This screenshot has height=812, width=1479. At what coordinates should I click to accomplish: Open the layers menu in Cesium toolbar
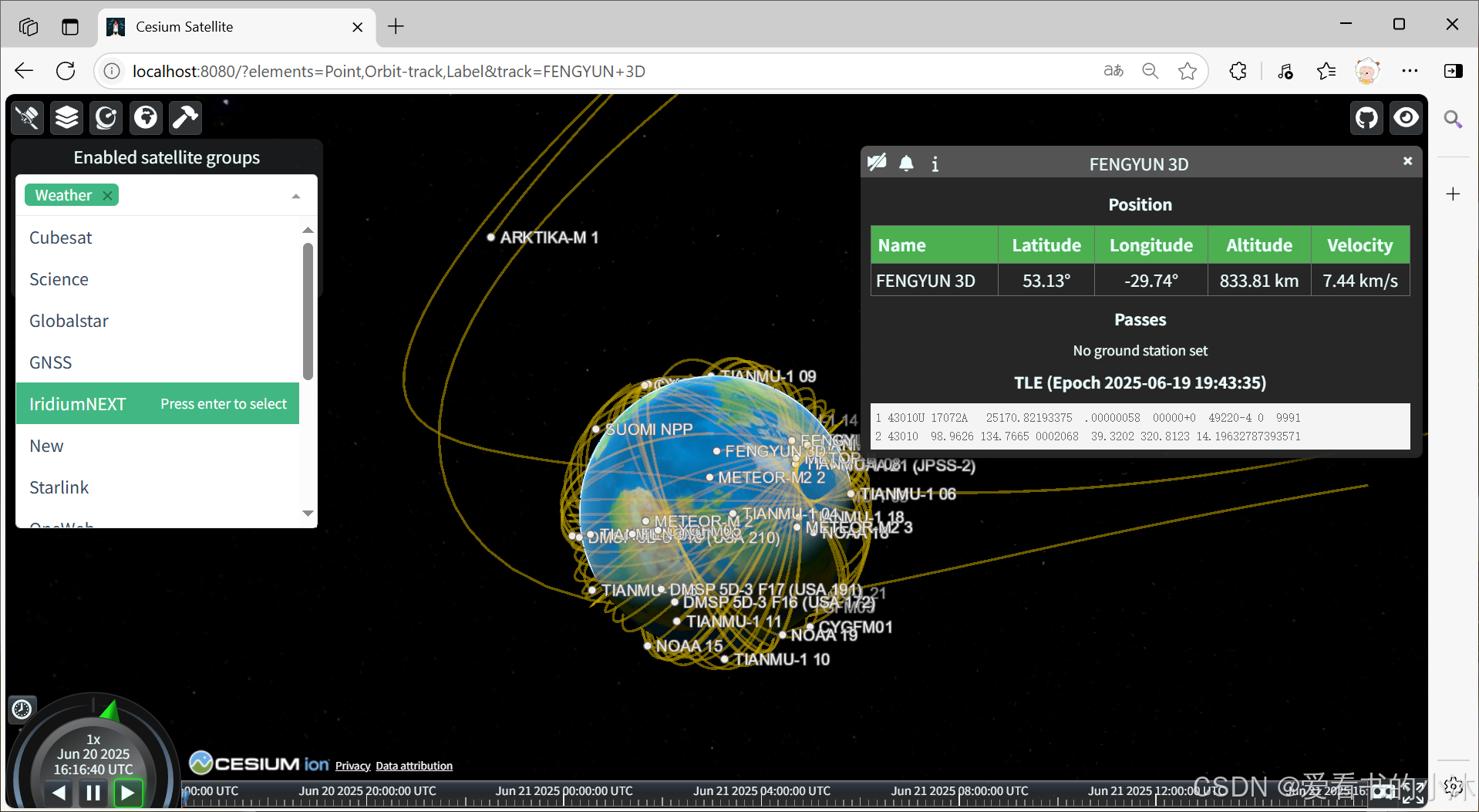tap(67, 117)
